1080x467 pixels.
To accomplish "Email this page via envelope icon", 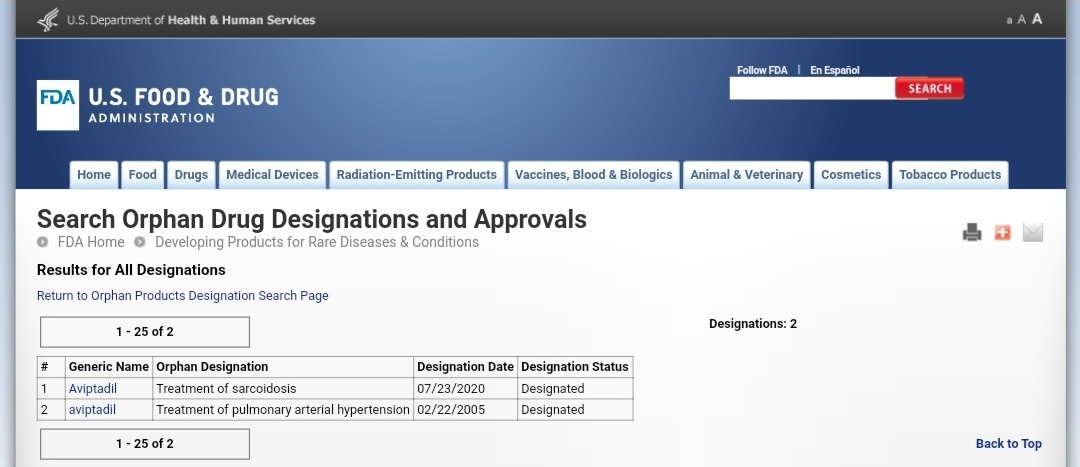I will click(x=1032, y=232).
